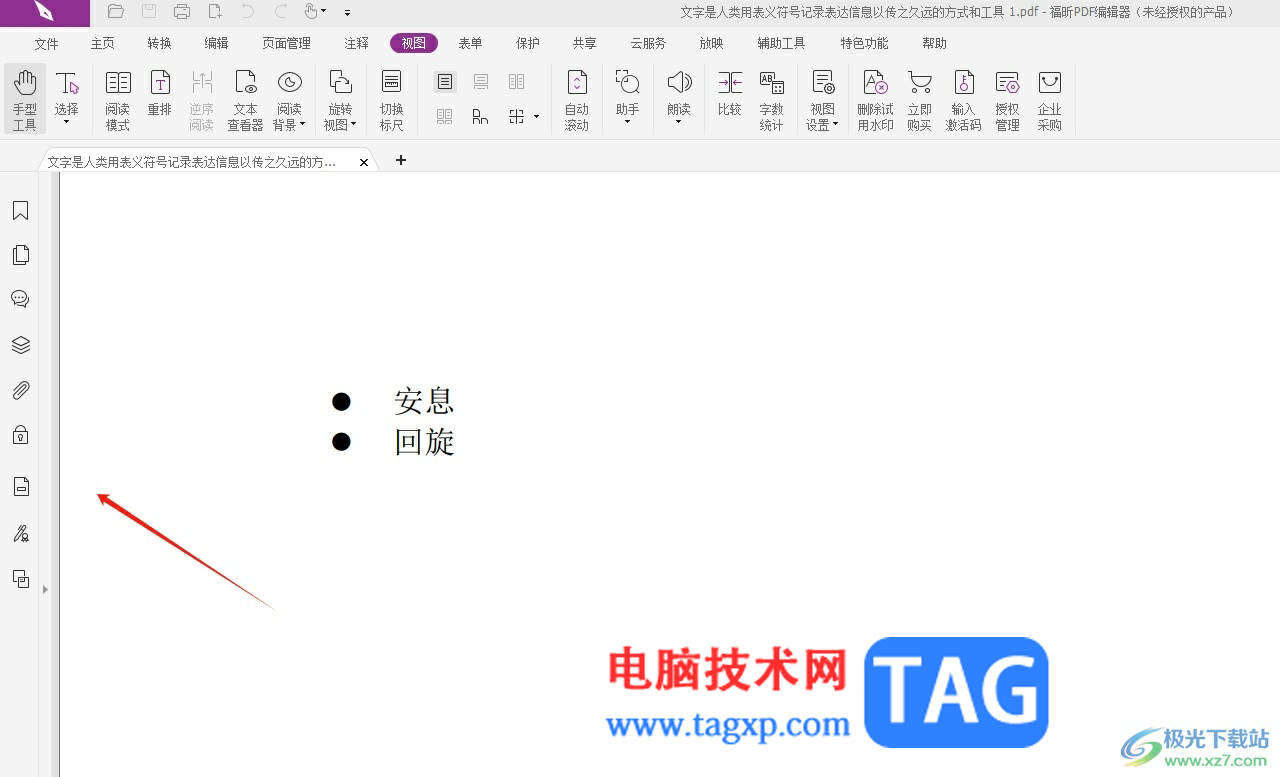Create a new blank PDF from quick access

coord(215,12)
